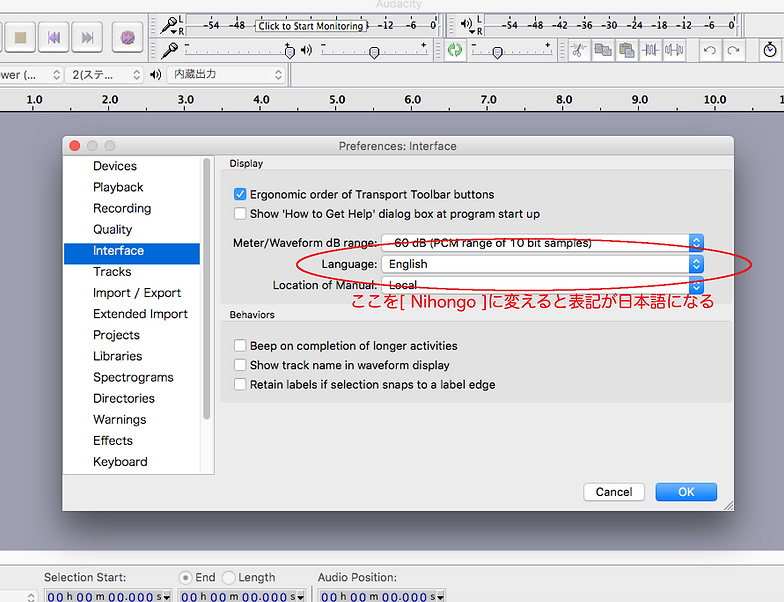Select Spectrograms preferences category
The image size is (784, 602).
pyautogui.click(x=132, y=378)
